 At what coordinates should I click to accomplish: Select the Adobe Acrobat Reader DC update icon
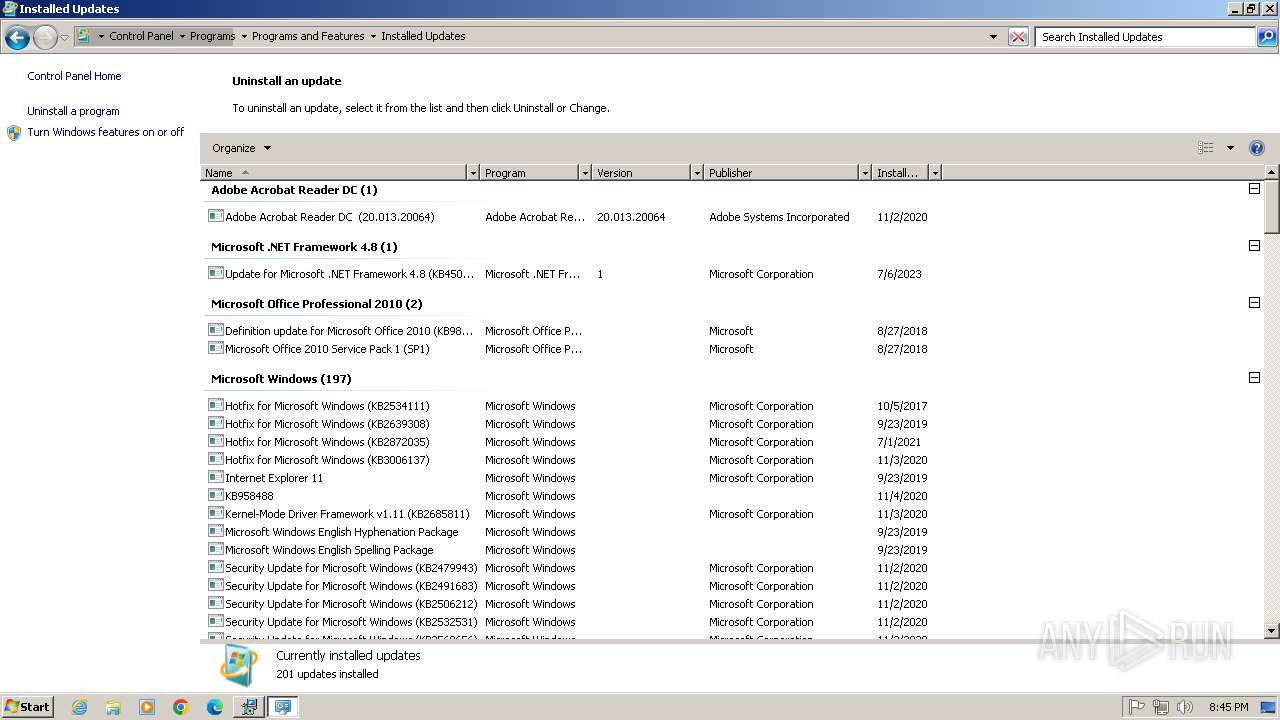215,216
